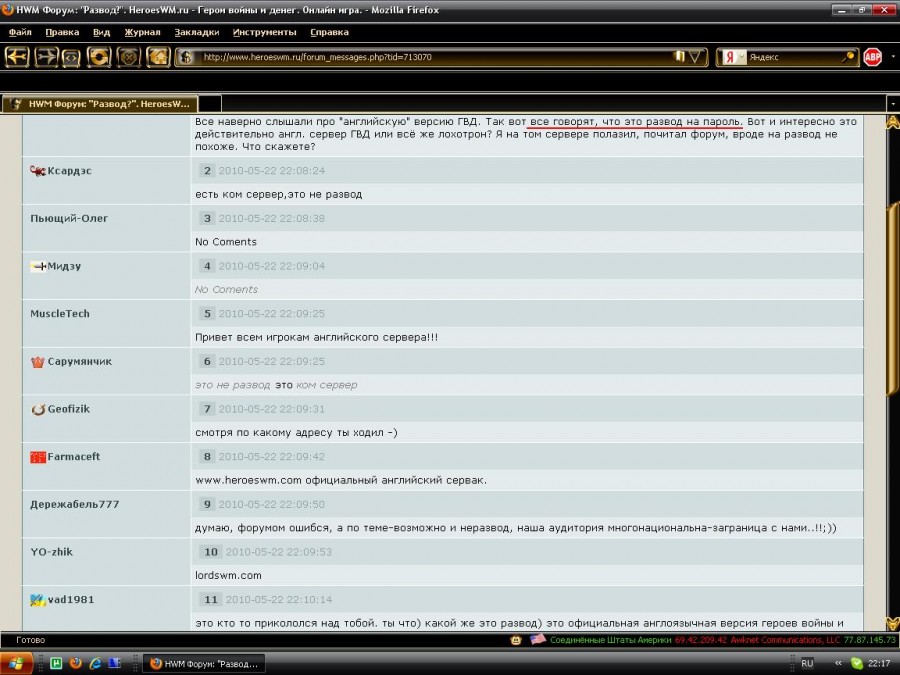Click the browser Back arrow button
This screenshot has height=675, width=900.
[x=17, y=57]
